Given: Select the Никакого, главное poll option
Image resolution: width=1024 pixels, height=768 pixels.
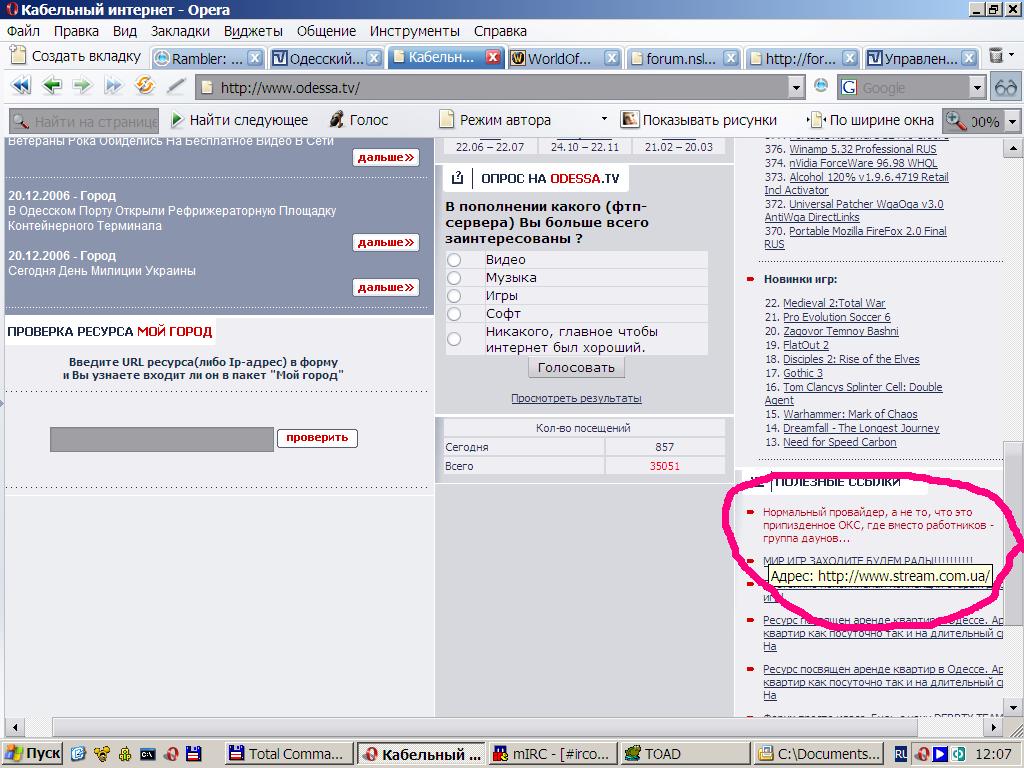Looking at the screenshot, I should 454,339.
